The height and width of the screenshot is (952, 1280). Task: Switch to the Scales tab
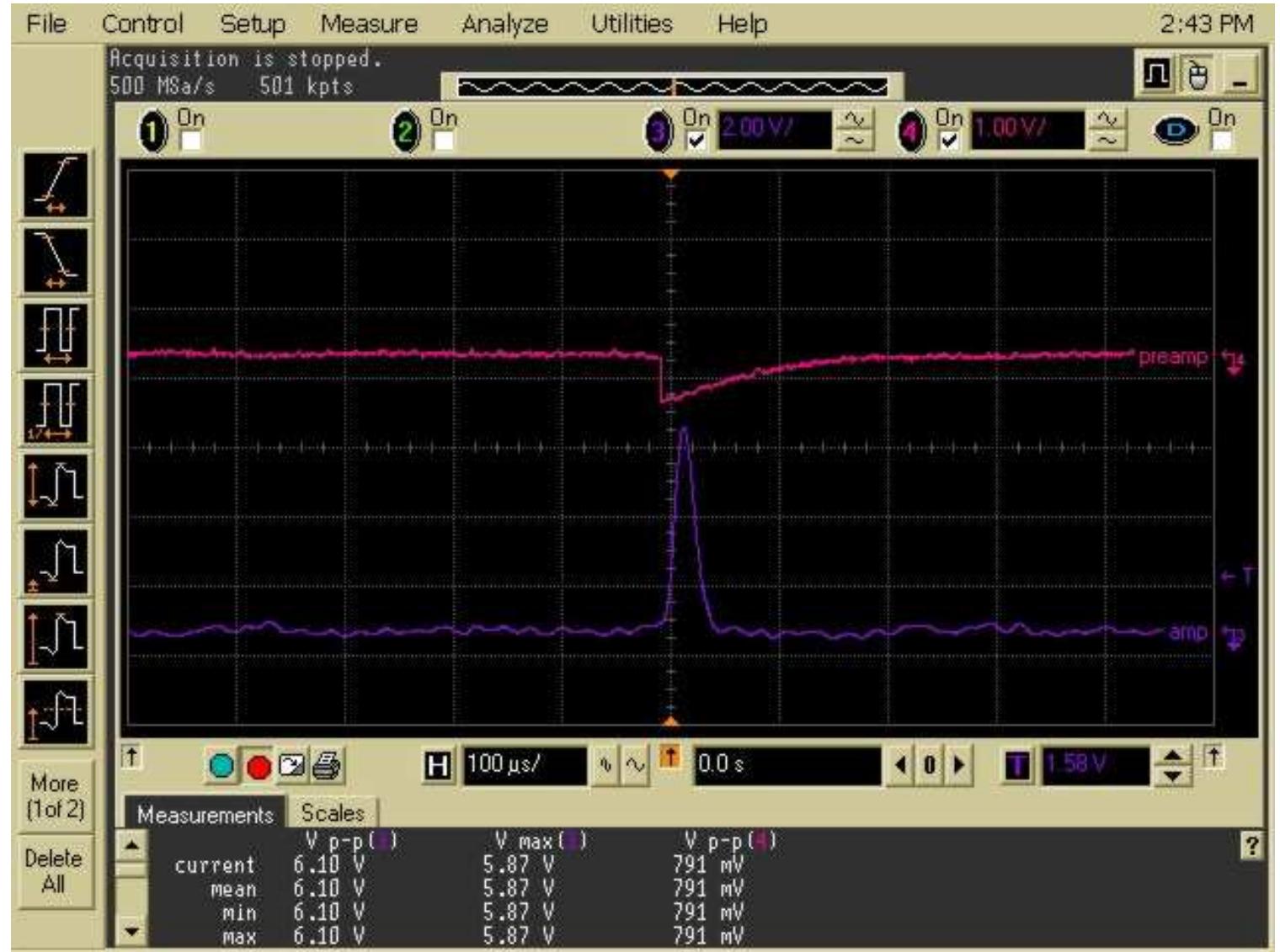tap(333, 813)
